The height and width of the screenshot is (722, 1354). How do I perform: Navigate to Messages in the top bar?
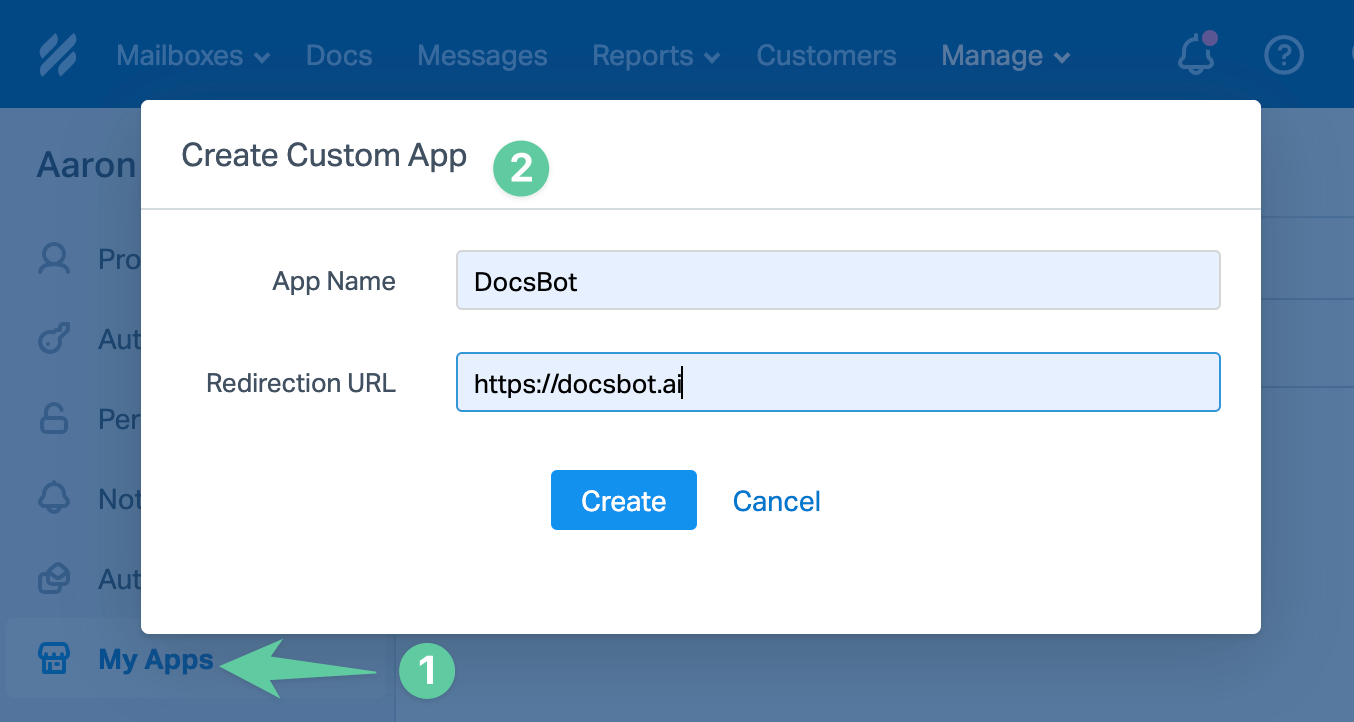tap(482, 56)
